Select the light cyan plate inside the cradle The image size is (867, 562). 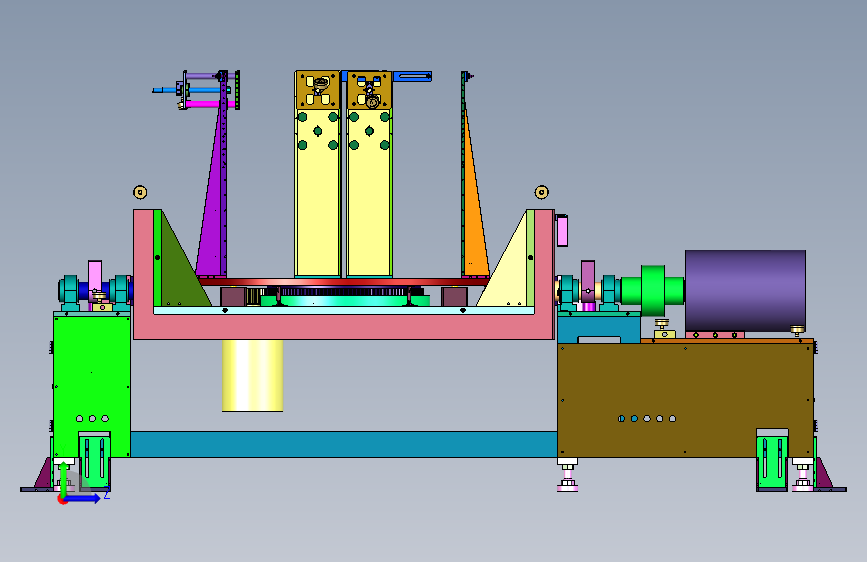point(344,310)
